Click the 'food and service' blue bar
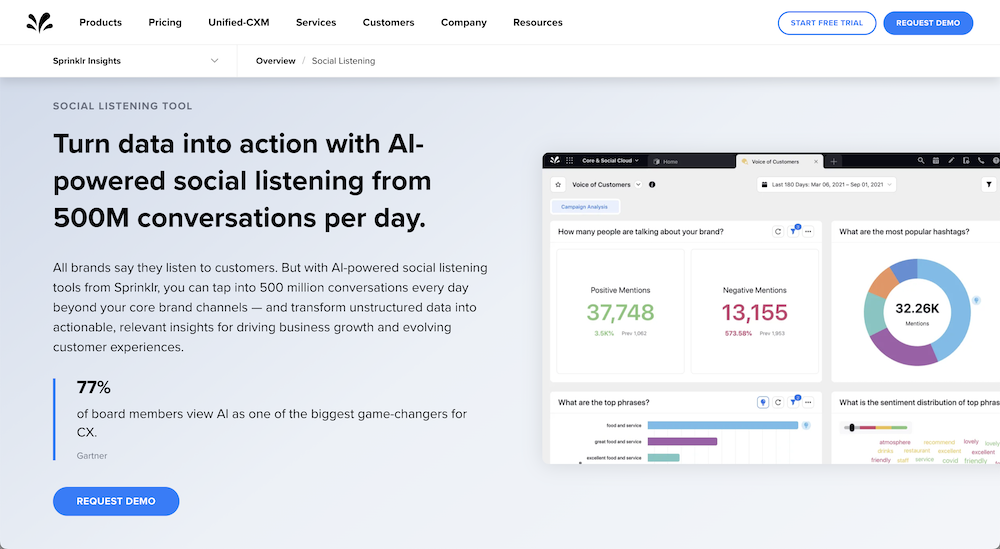The image size is (1000, 549). pos(723,425)
